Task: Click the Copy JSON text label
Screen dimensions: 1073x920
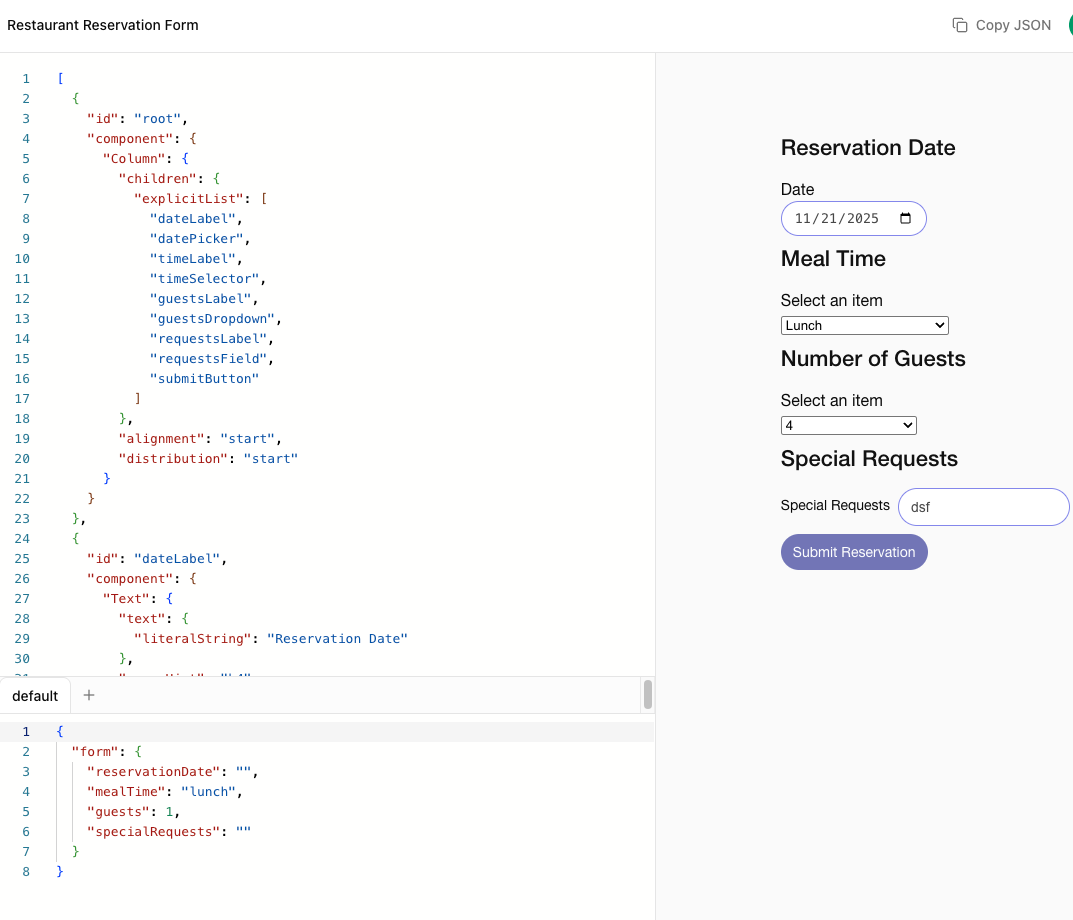Action: (1013, 25)
